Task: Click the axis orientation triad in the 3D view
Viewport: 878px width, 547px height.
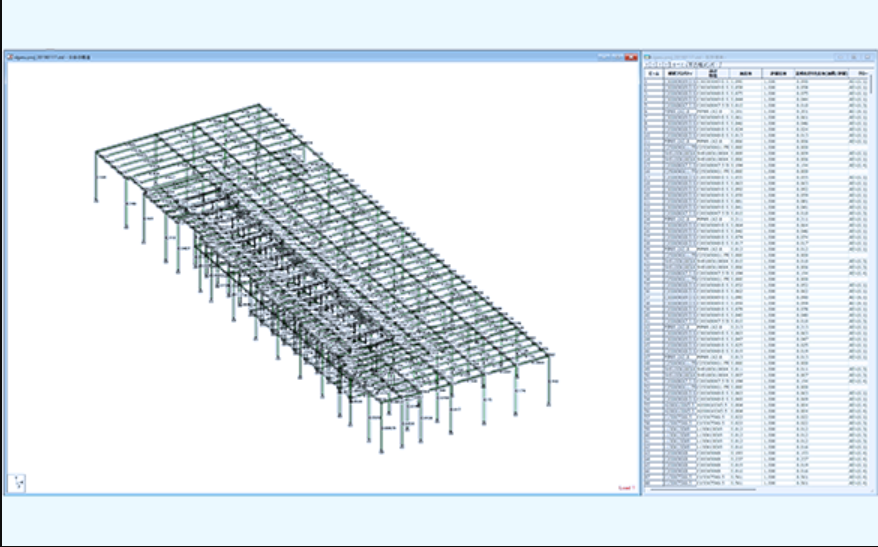Action: coord(18,481)
